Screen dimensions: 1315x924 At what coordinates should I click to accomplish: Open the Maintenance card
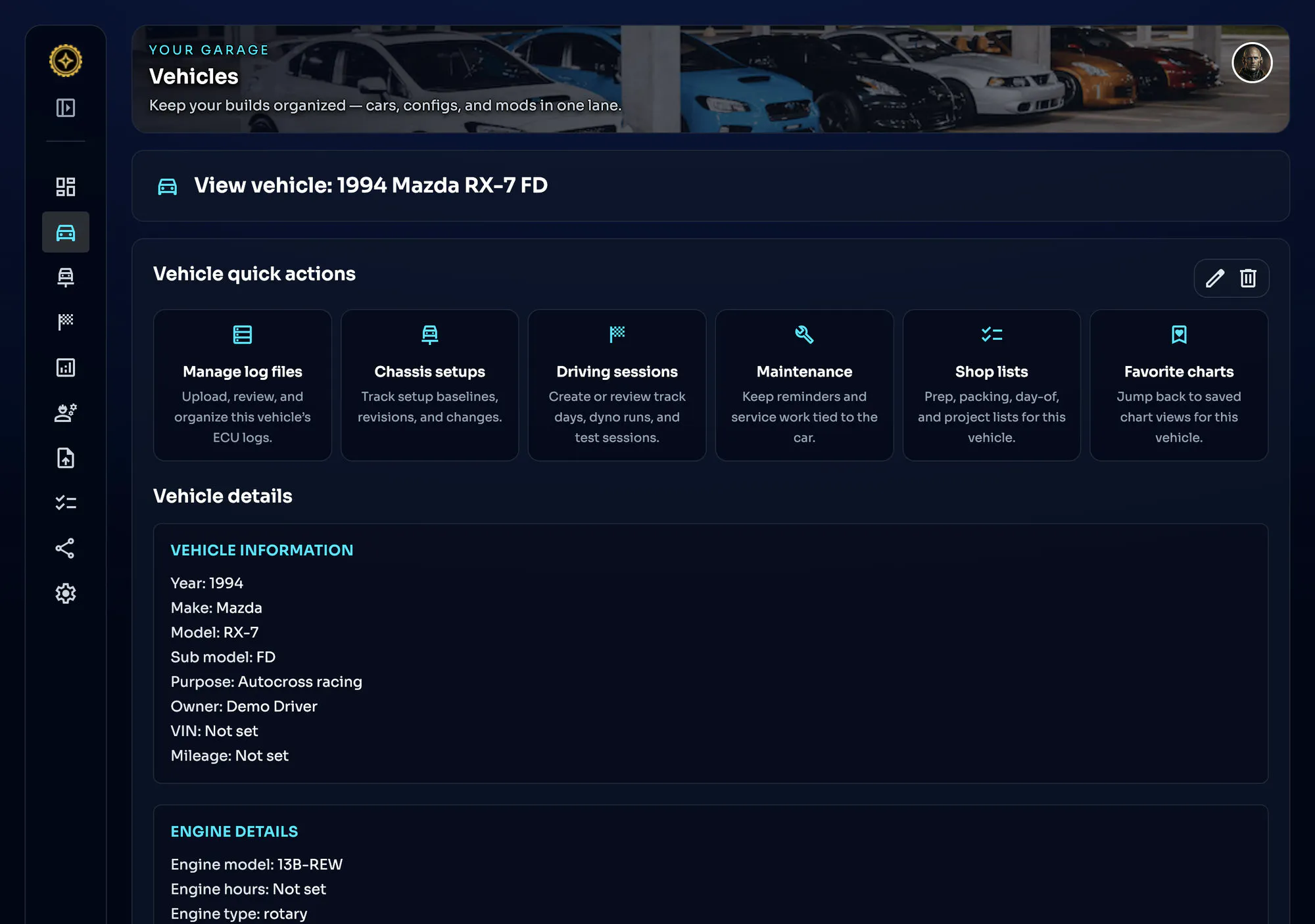pos(804,385)
